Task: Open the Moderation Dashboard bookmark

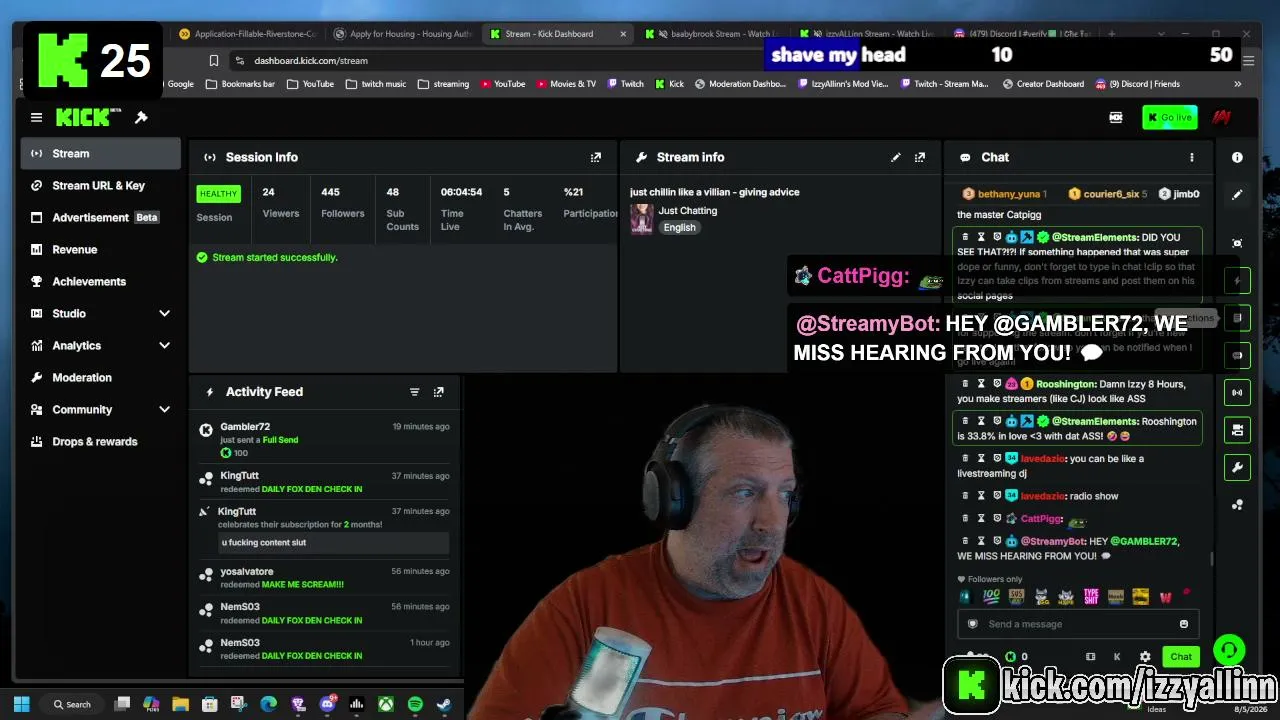Action: (x=740, y=84)
